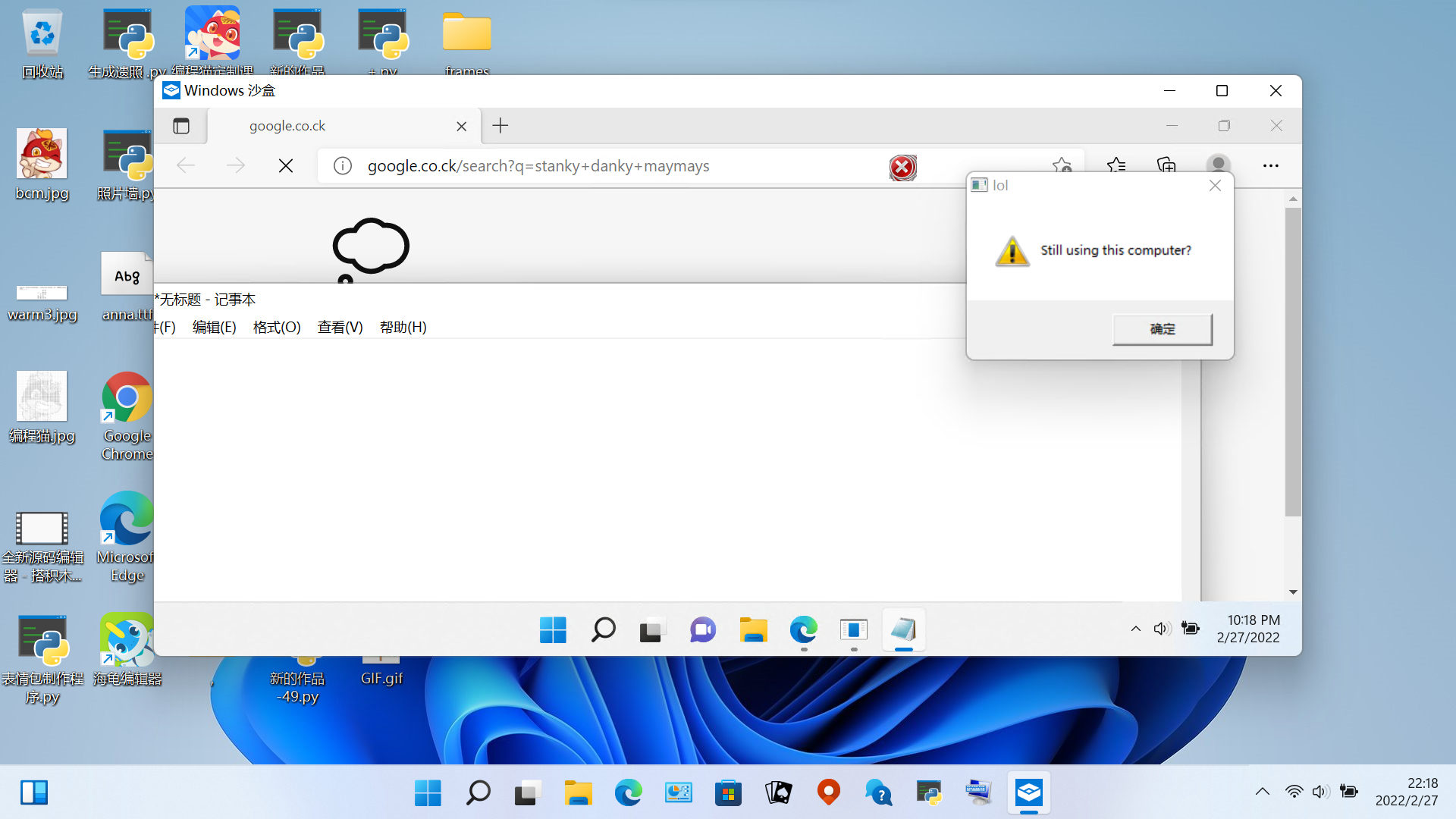Open the host clock showing 22:18

(1407, 792)
